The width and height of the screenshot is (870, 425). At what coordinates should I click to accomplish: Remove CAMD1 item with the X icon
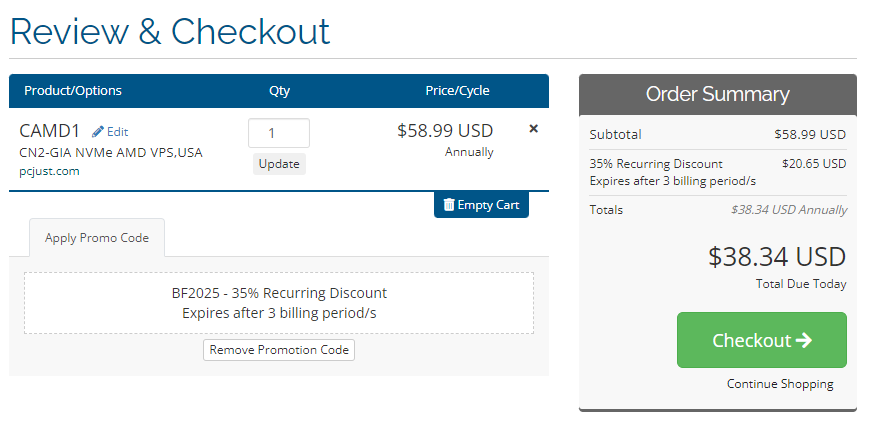click(533, 129)
